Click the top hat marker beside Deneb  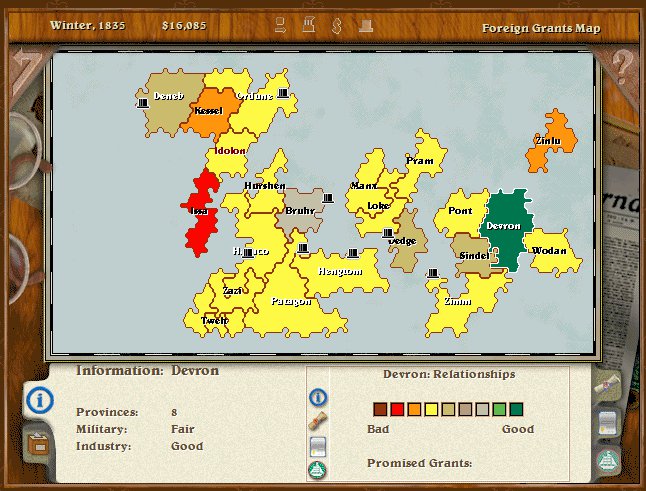(143, 103)
